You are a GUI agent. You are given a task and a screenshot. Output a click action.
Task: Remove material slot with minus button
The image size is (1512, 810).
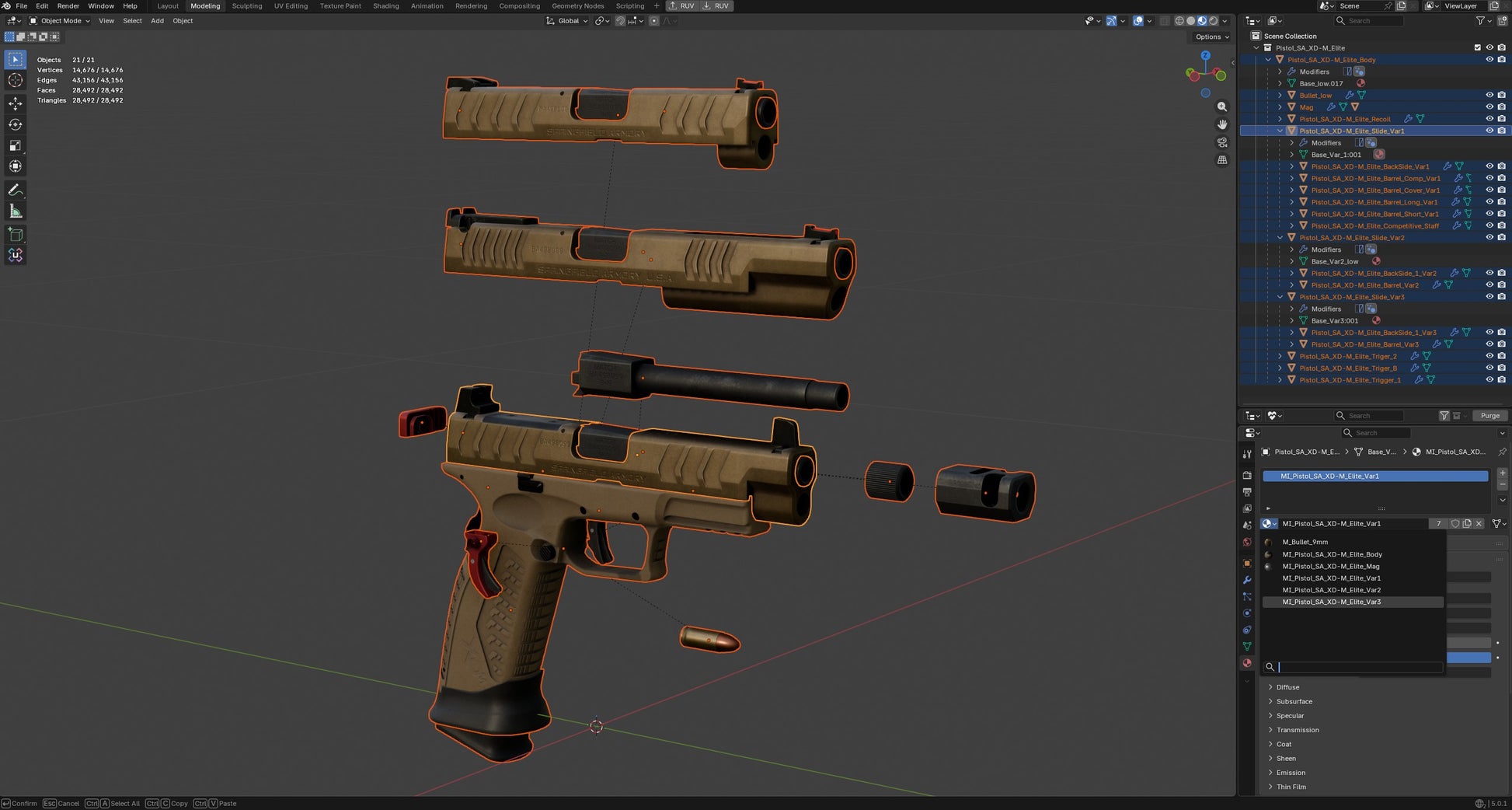click(x=1502, y=484)
